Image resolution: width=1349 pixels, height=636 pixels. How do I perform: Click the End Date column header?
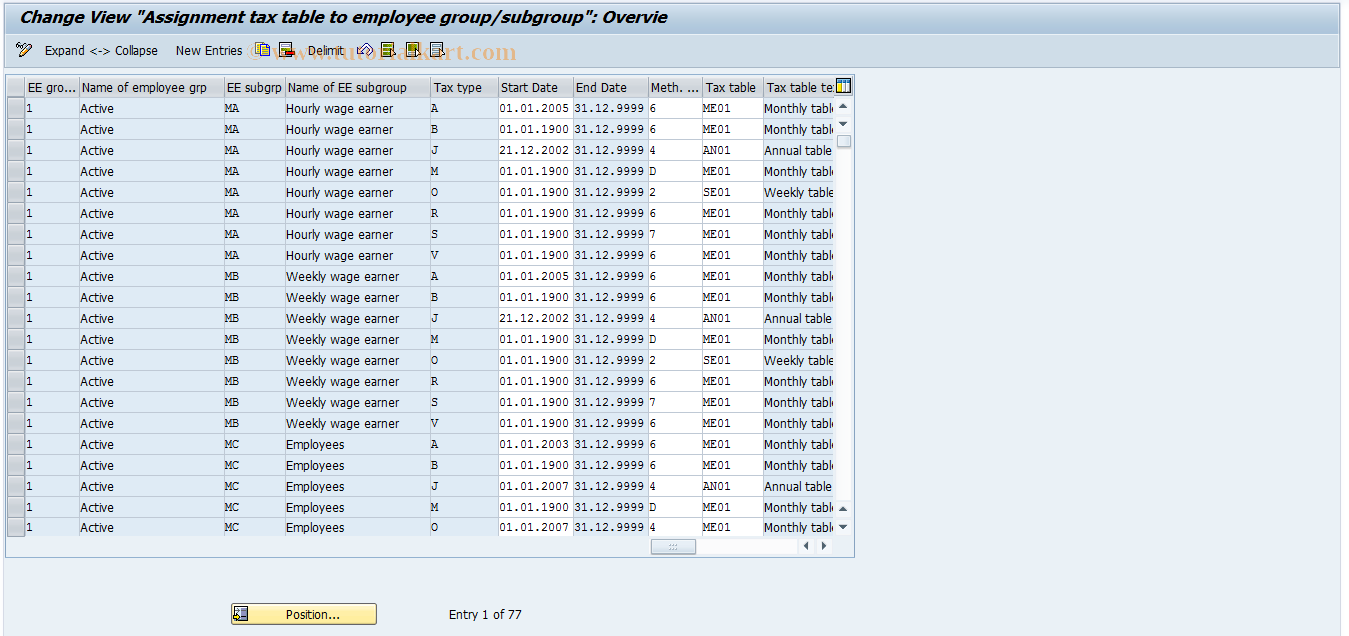pyautogui.click(x=610, y=87)
